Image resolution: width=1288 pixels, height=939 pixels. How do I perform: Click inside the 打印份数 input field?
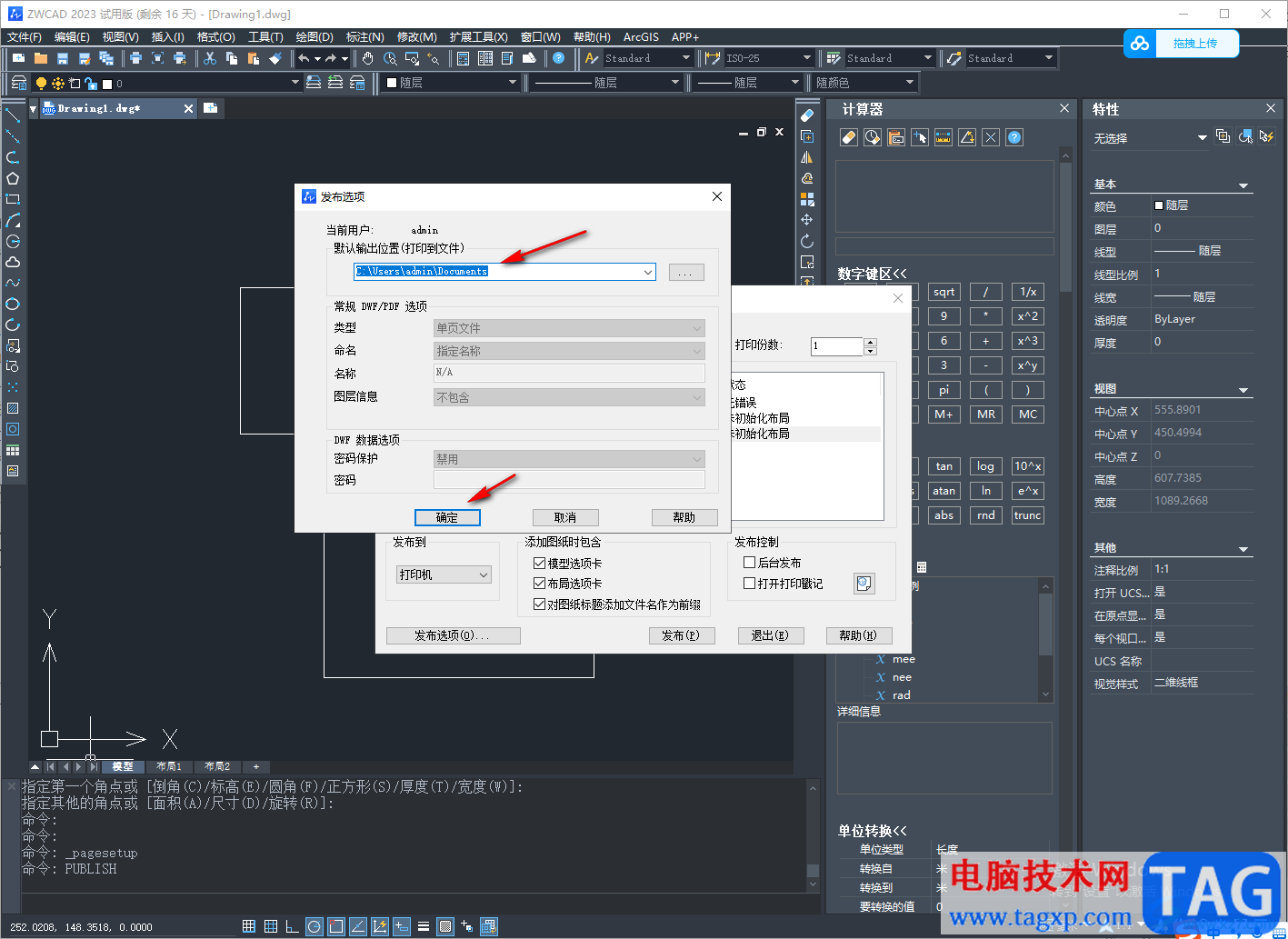click(x=836, y=345)
